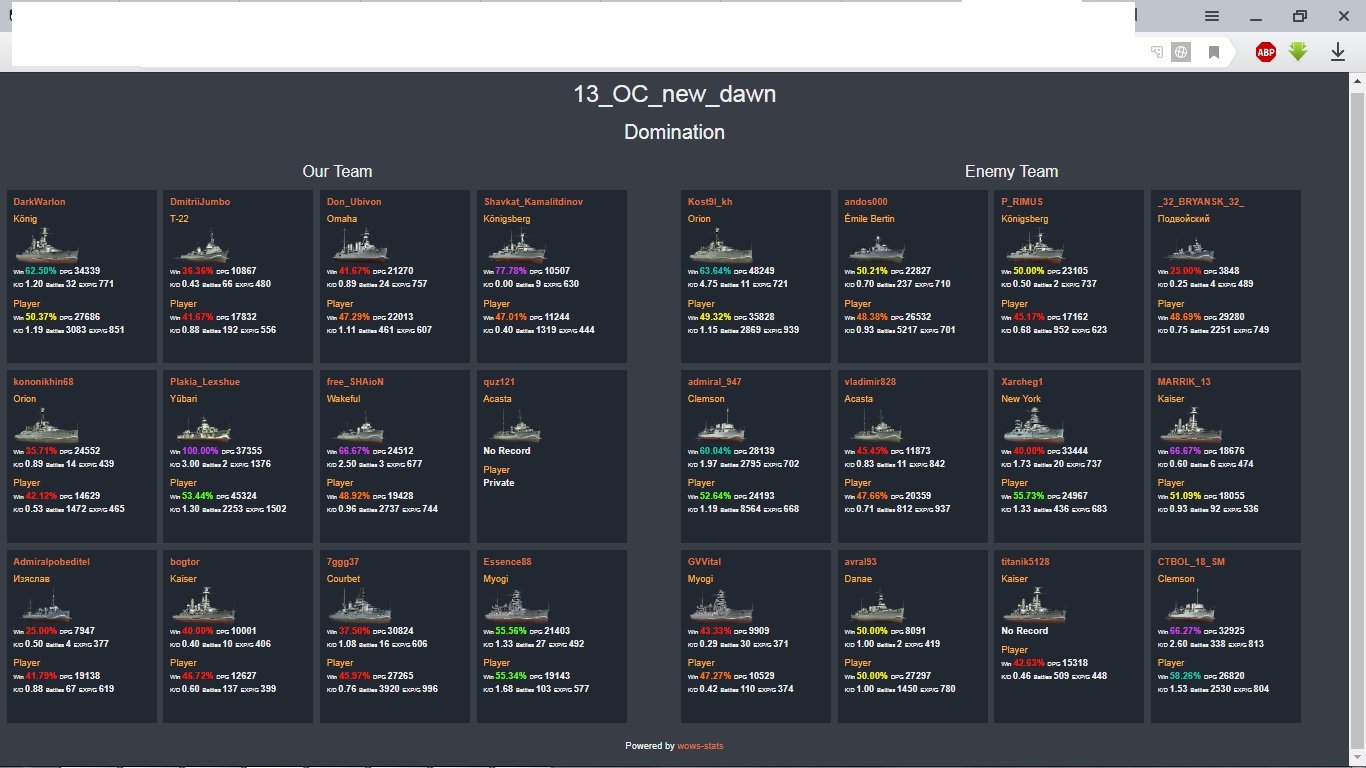Click Admiralpobeditel's Изяслав ship image
The width and height of the screenshot is (1366, 768).
pyautogui.click(x=46, y=605)
